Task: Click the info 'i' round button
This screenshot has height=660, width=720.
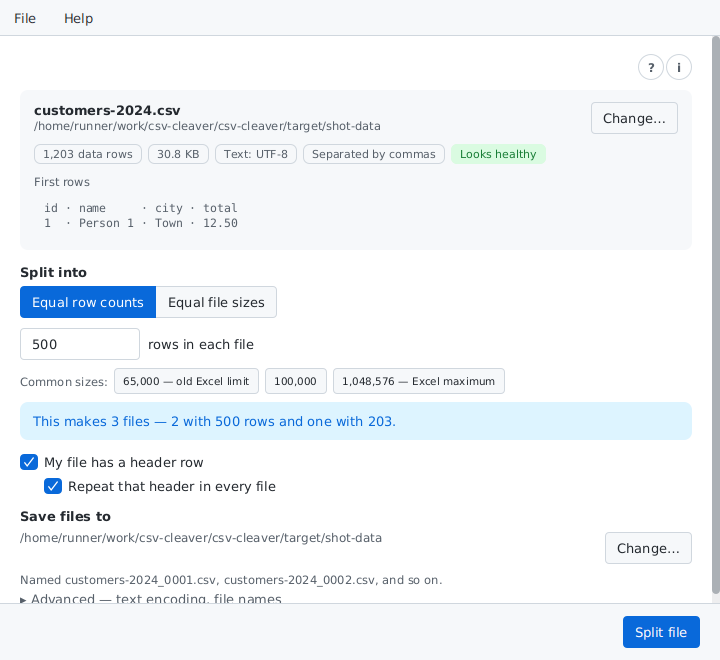Action: [x=679, y=68]
